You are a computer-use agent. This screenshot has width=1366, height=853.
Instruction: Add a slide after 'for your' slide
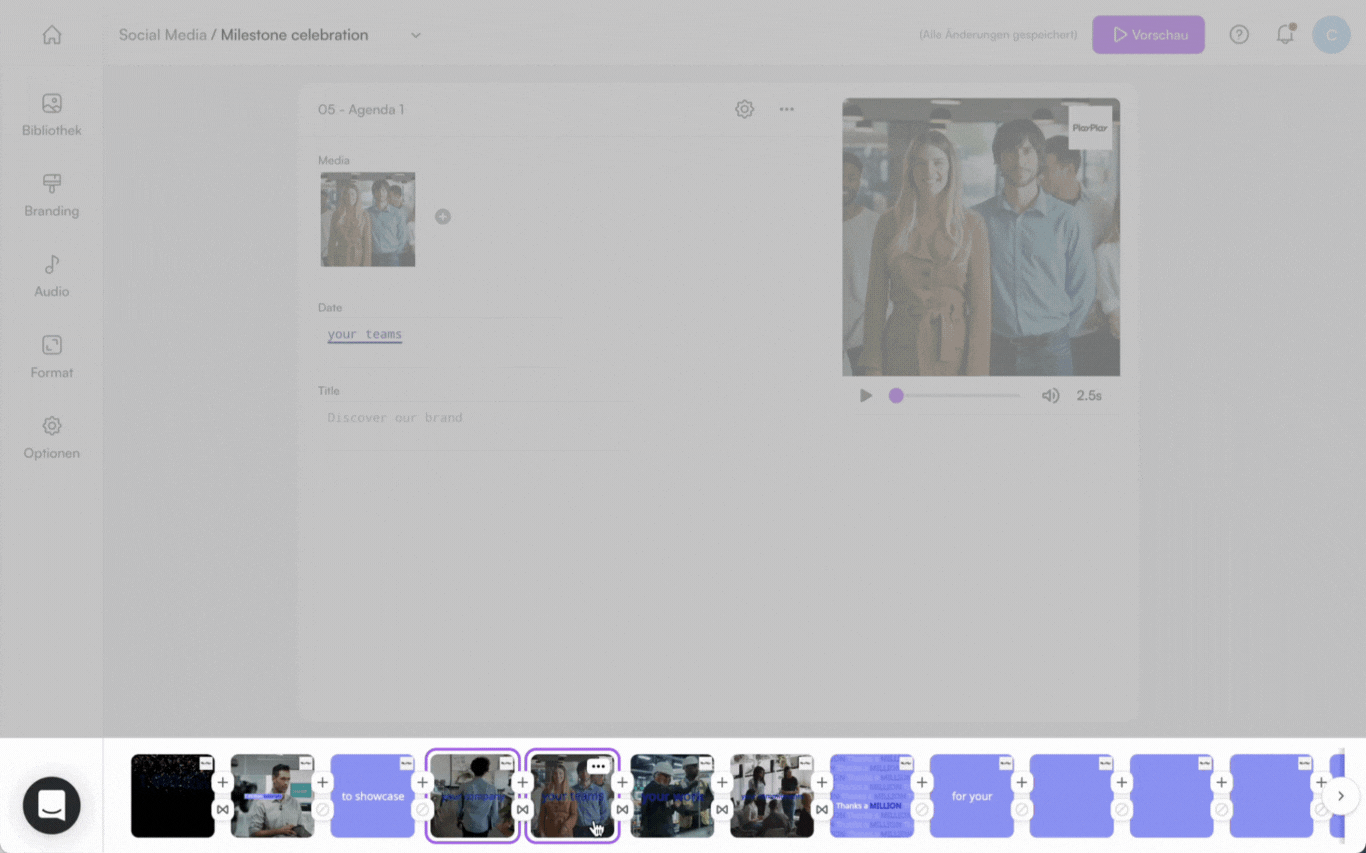coord(1022,783)
